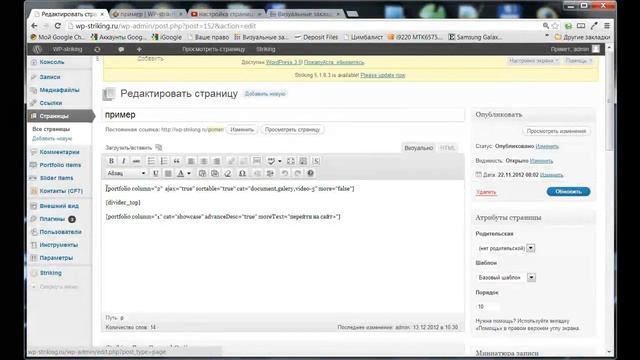The image size is (640, 360).
Task: Insert a bulleted list
Action: [x=151, y=161]
